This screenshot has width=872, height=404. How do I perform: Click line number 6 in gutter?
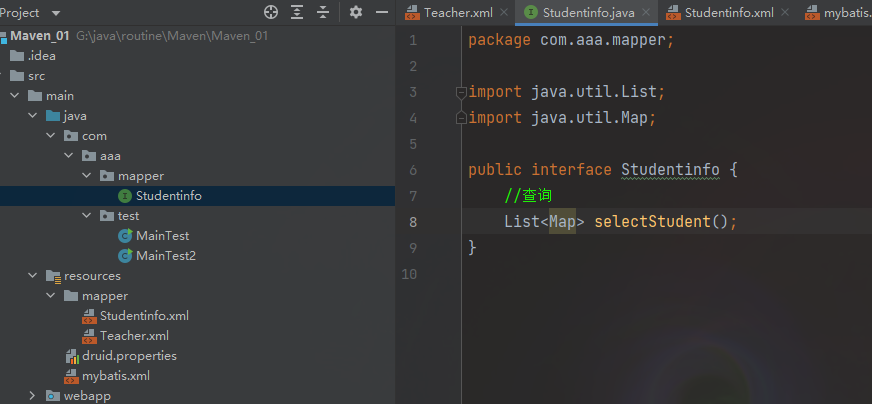[x=412, y=170]
